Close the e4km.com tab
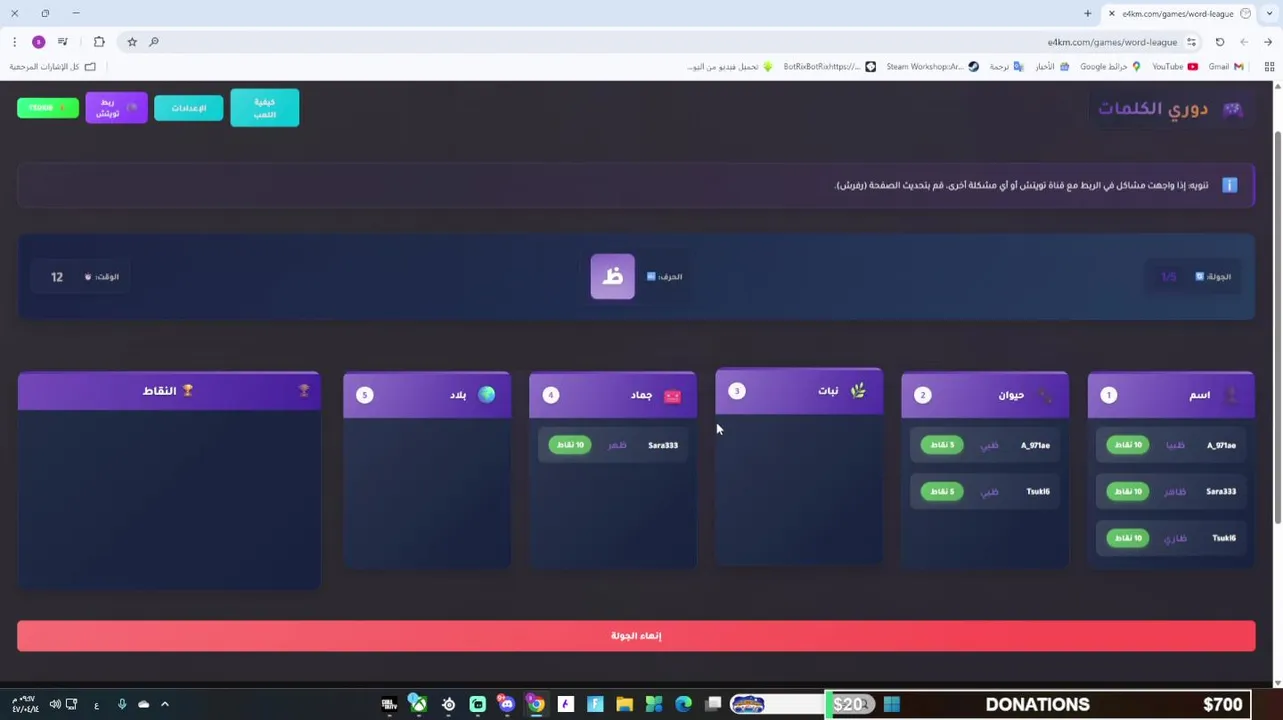1283x720 pixels. pyautogui.click(x=1111, y=13)
